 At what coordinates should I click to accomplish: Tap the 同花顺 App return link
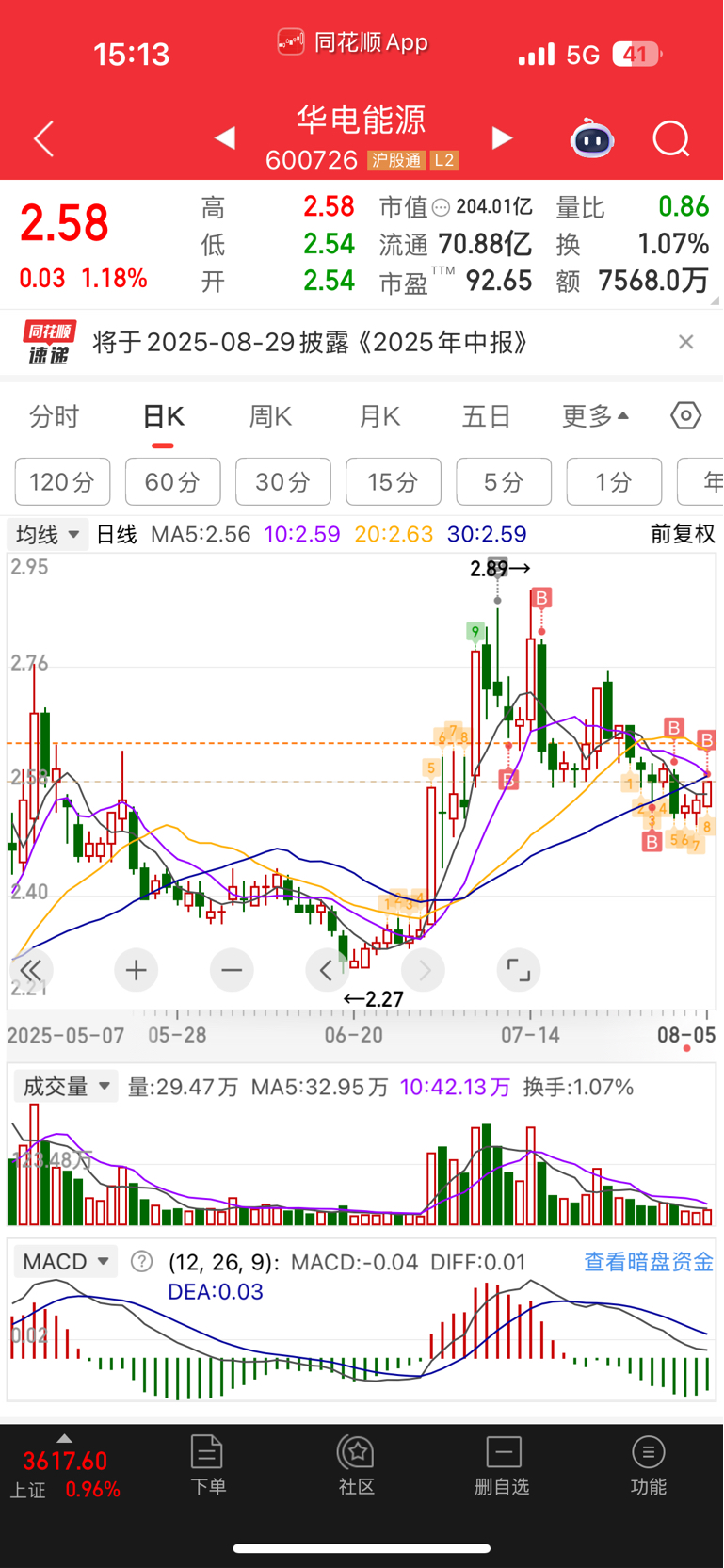(x=353, y=42)
